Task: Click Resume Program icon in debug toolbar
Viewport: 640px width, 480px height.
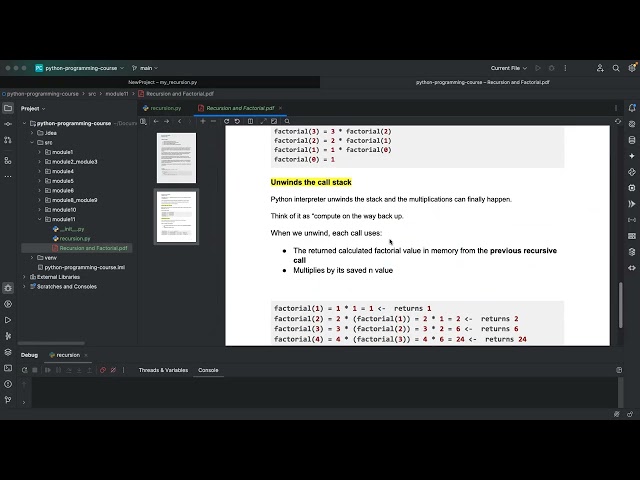Action: point(48,370)
